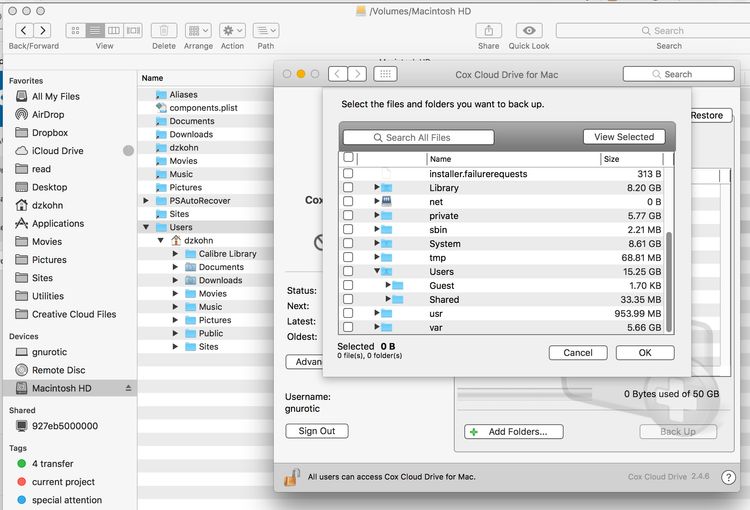Click the Search All Files field
Screen dimensions: 750x510
click(x=419, y=137)
